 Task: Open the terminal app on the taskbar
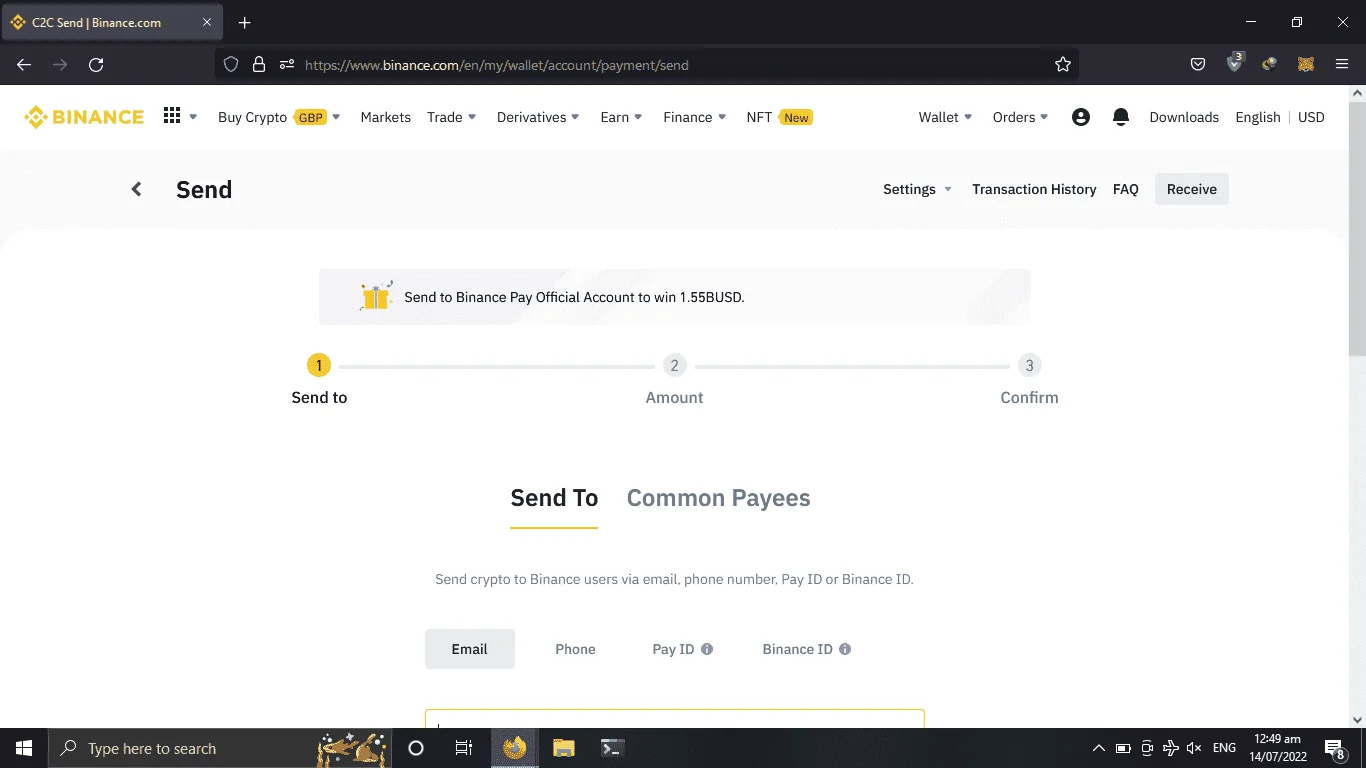point(613,748)
